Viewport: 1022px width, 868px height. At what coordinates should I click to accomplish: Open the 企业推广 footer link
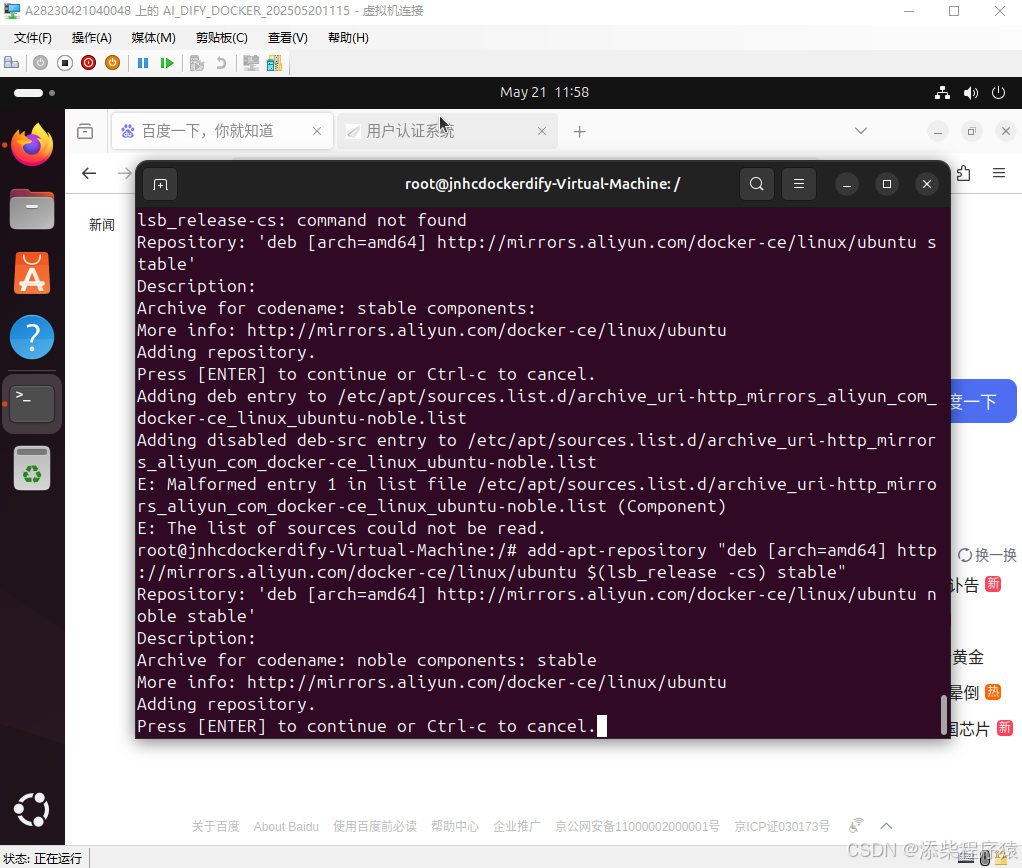(x=516, y=826)
